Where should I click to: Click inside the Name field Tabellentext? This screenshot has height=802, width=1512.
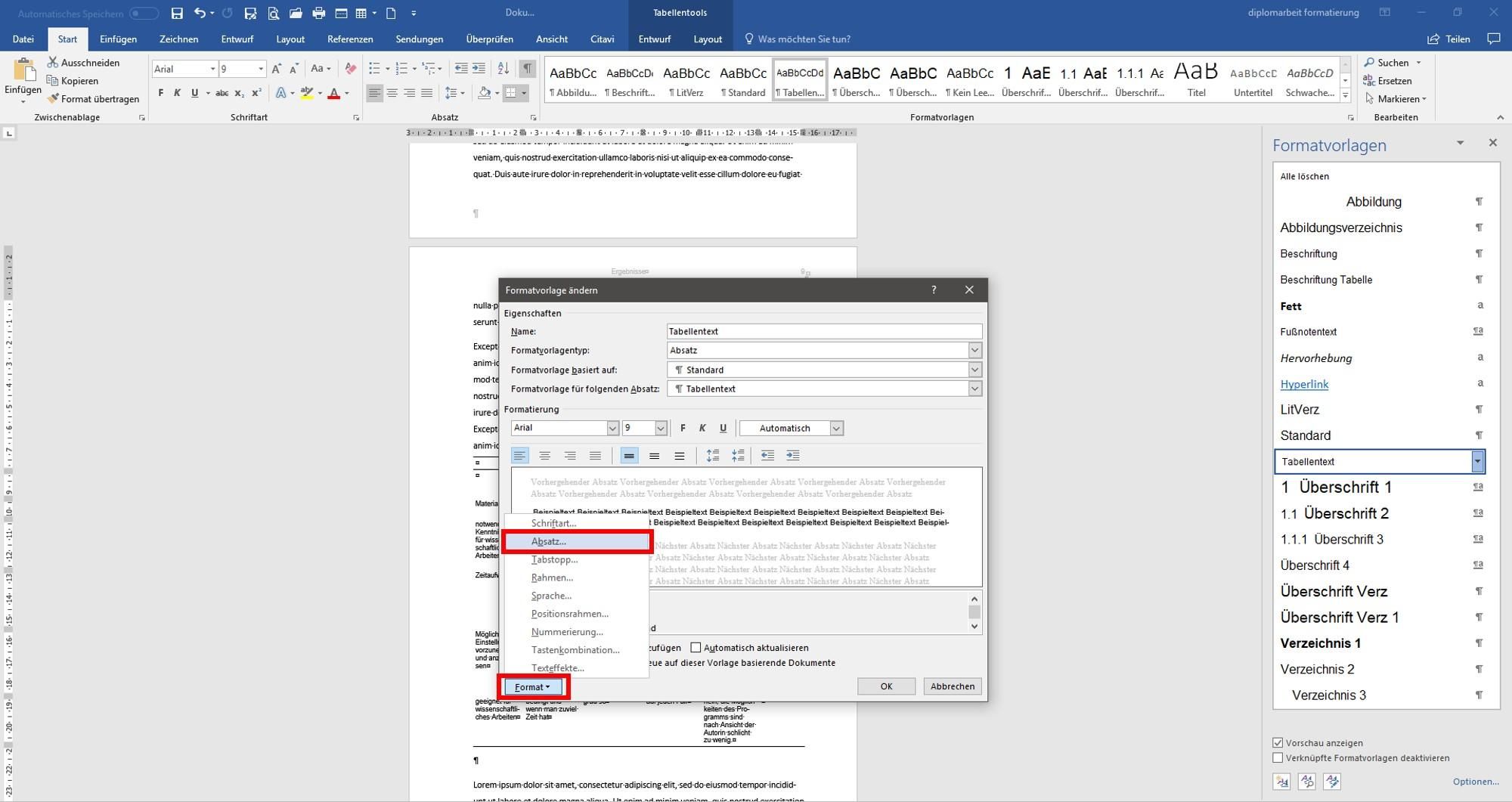pos(824,331)
